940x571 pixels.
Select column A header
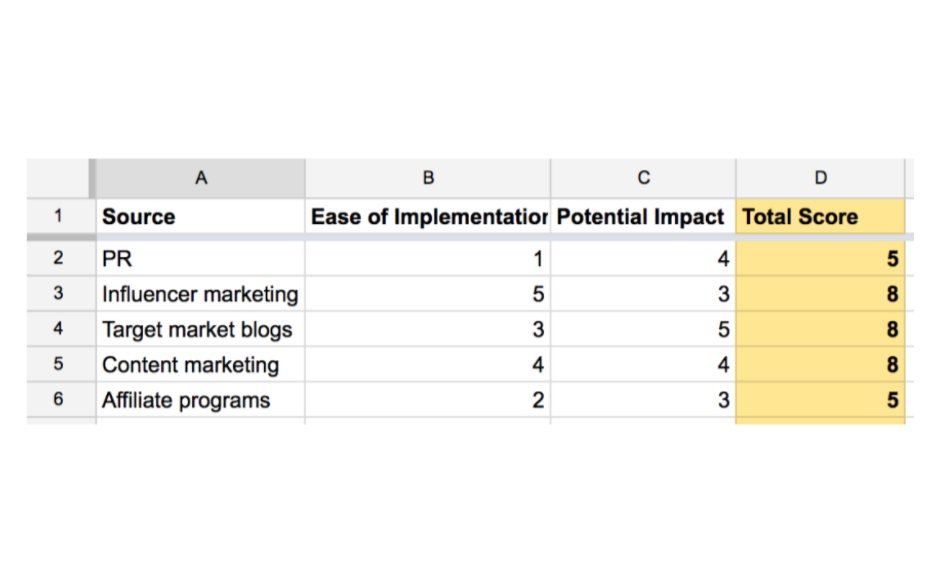pyautogui.click(x=200, y=178)
